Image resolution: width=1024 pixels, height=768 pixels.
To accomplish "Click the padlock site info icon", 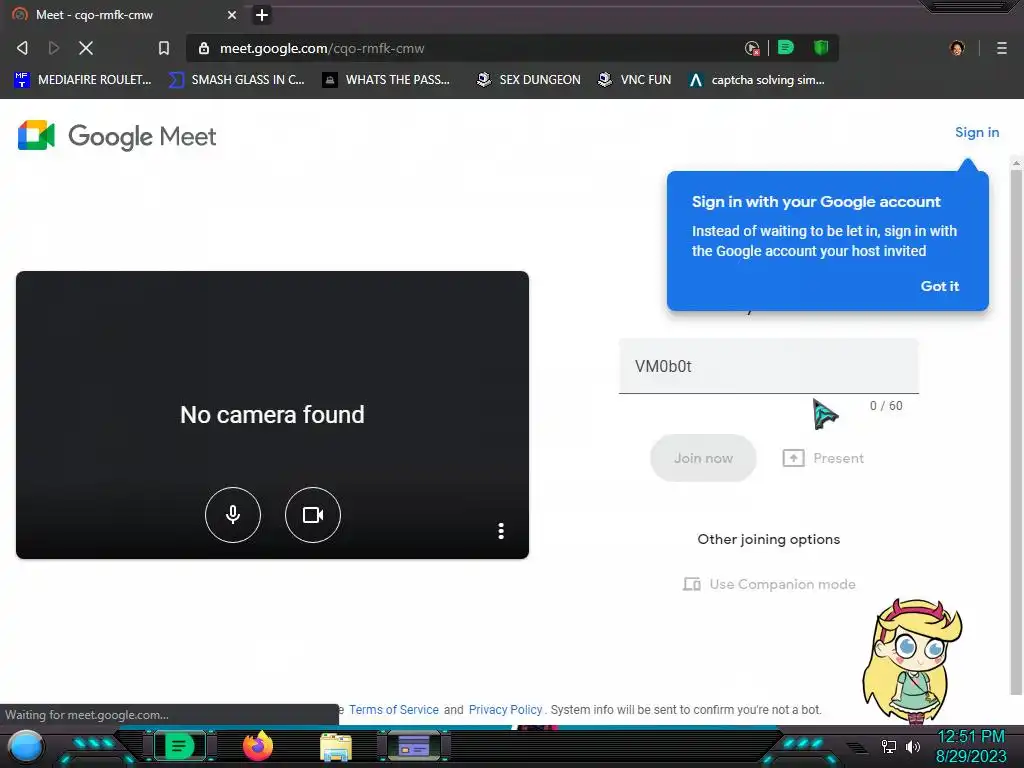I will pos(204,48).
